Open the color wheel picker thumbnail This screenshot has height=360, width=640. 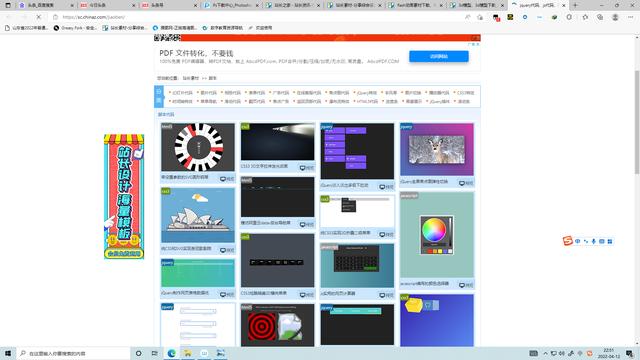click(x=437, y=235)
